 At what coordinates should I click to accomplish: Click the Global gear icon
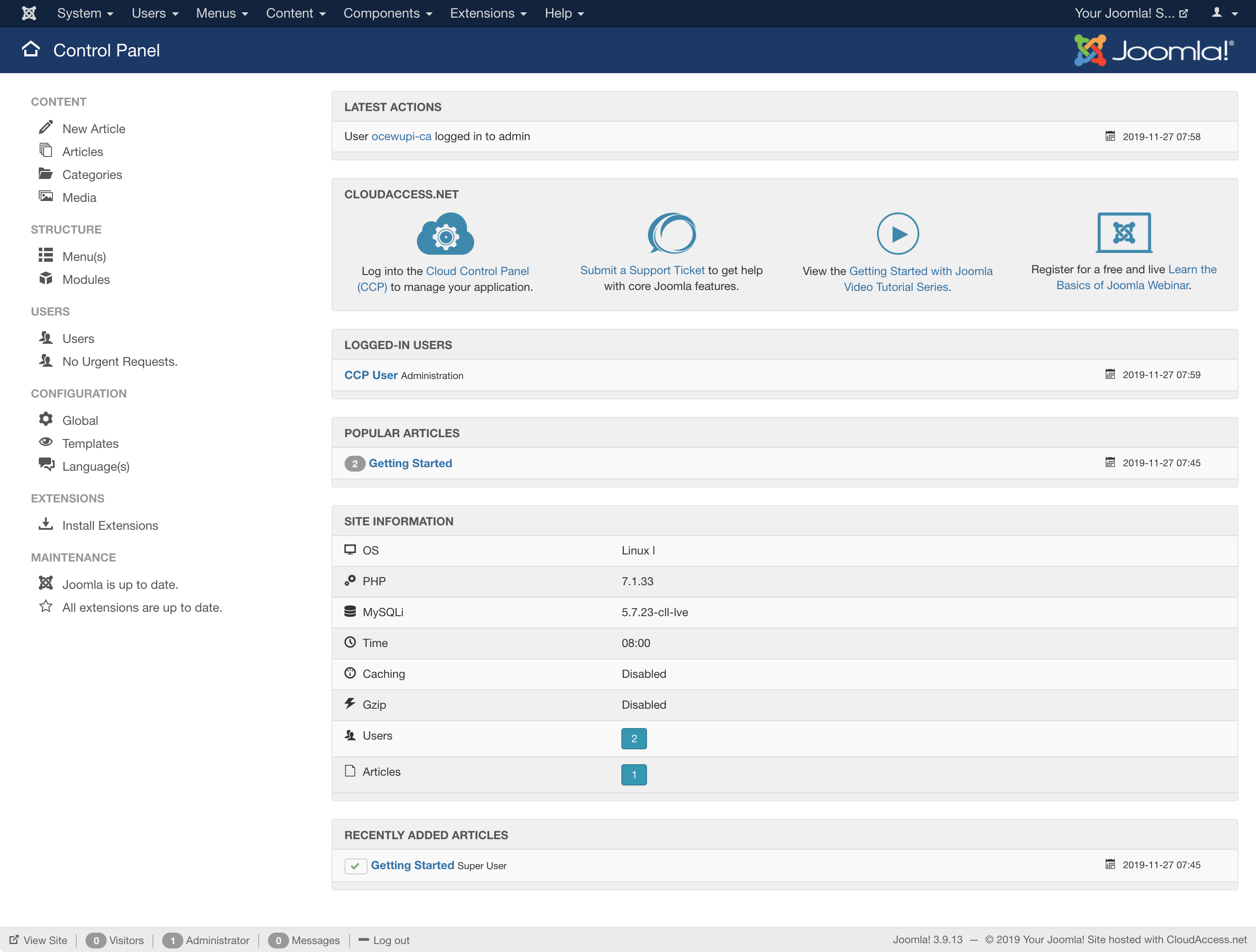(46, 419)
